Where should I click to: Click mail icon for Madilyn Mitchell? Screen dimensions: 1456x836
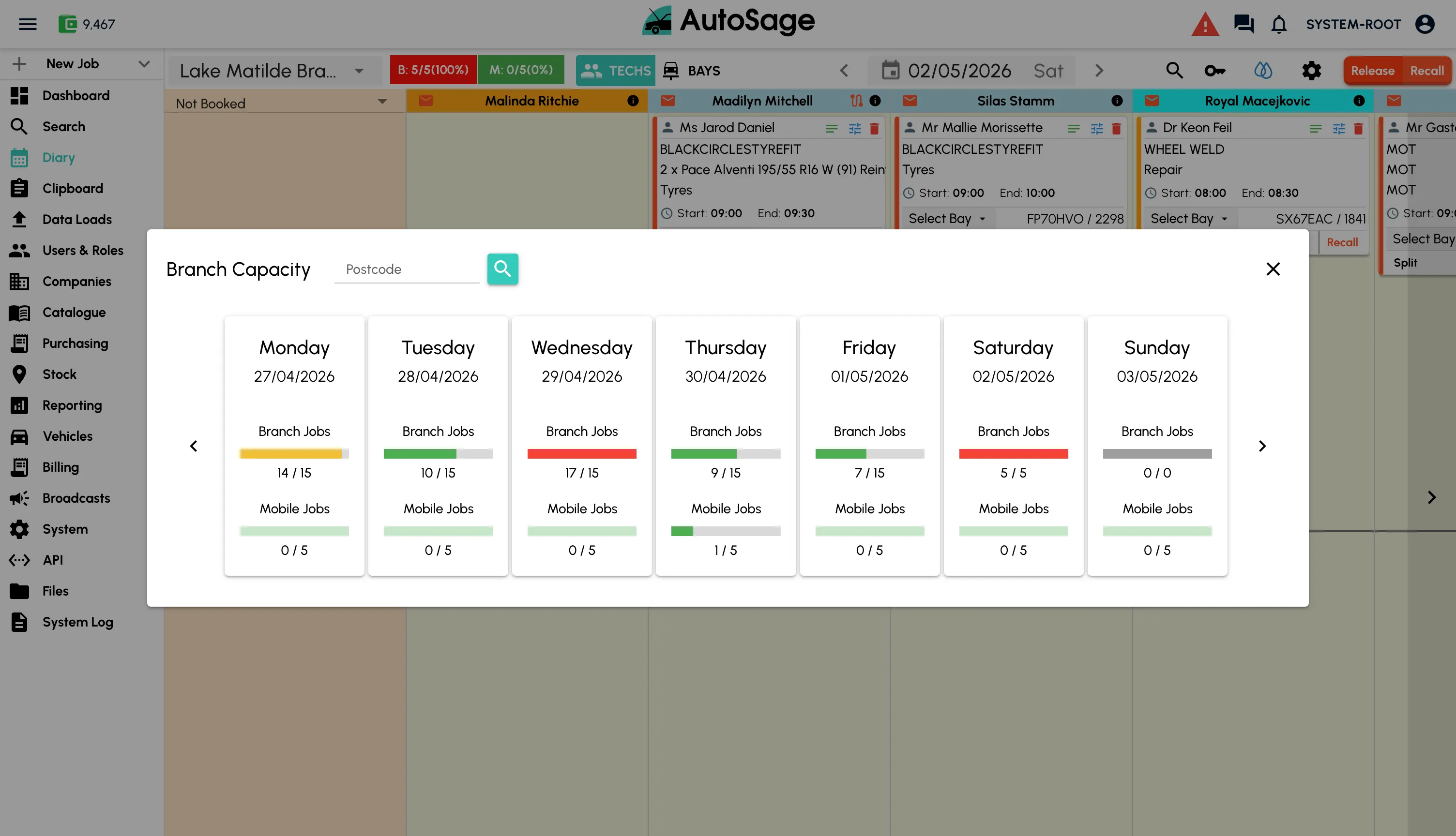tap(667, 101)
